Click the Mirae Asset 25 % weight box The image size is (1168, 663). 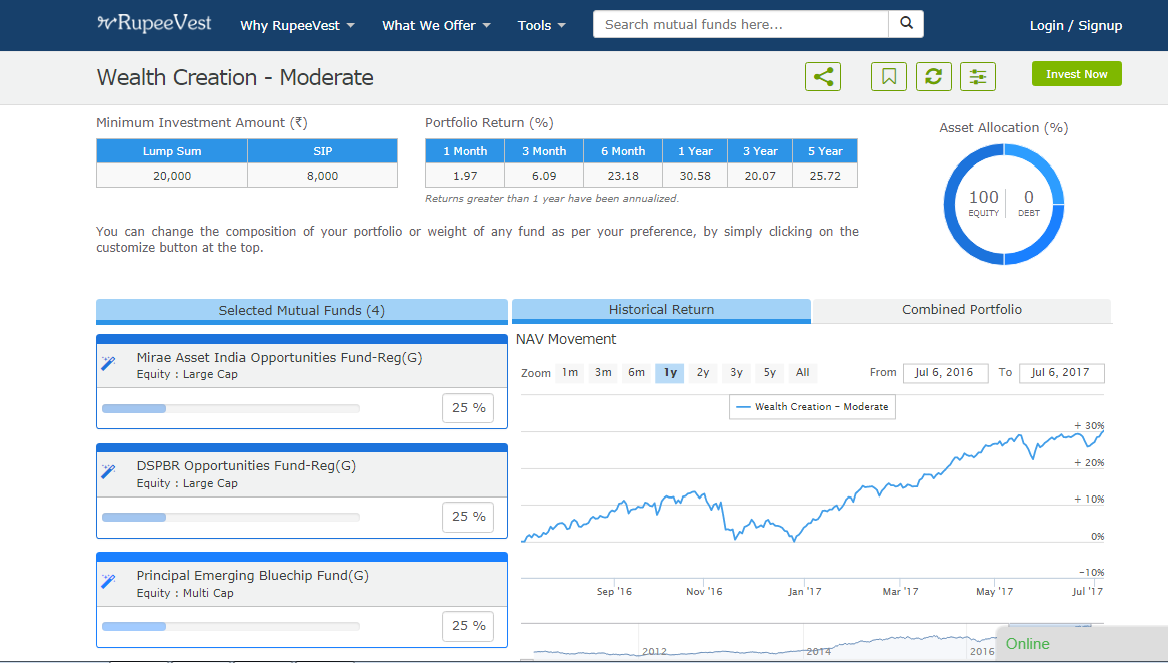(468, 408)
